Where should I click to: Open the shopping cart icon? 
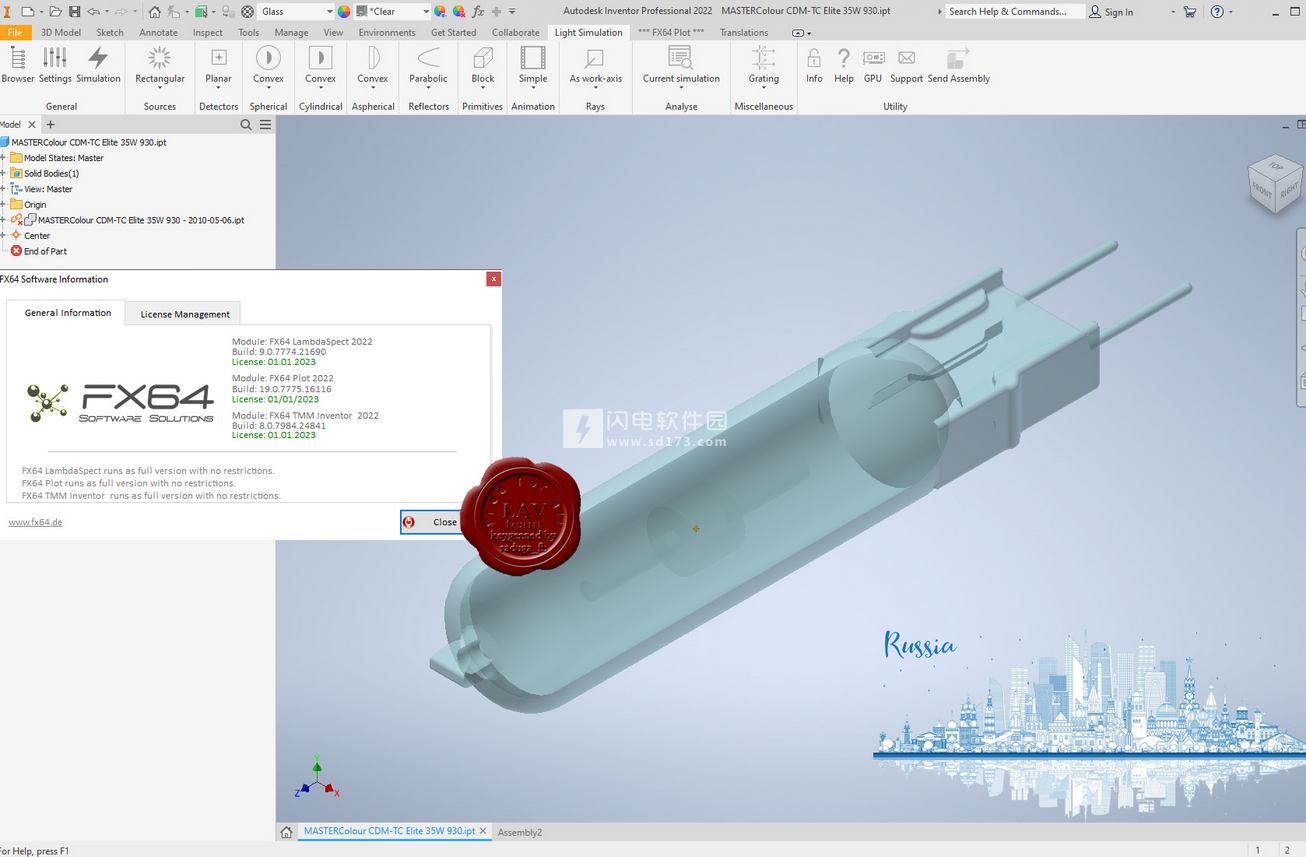tap(1189, 11)
